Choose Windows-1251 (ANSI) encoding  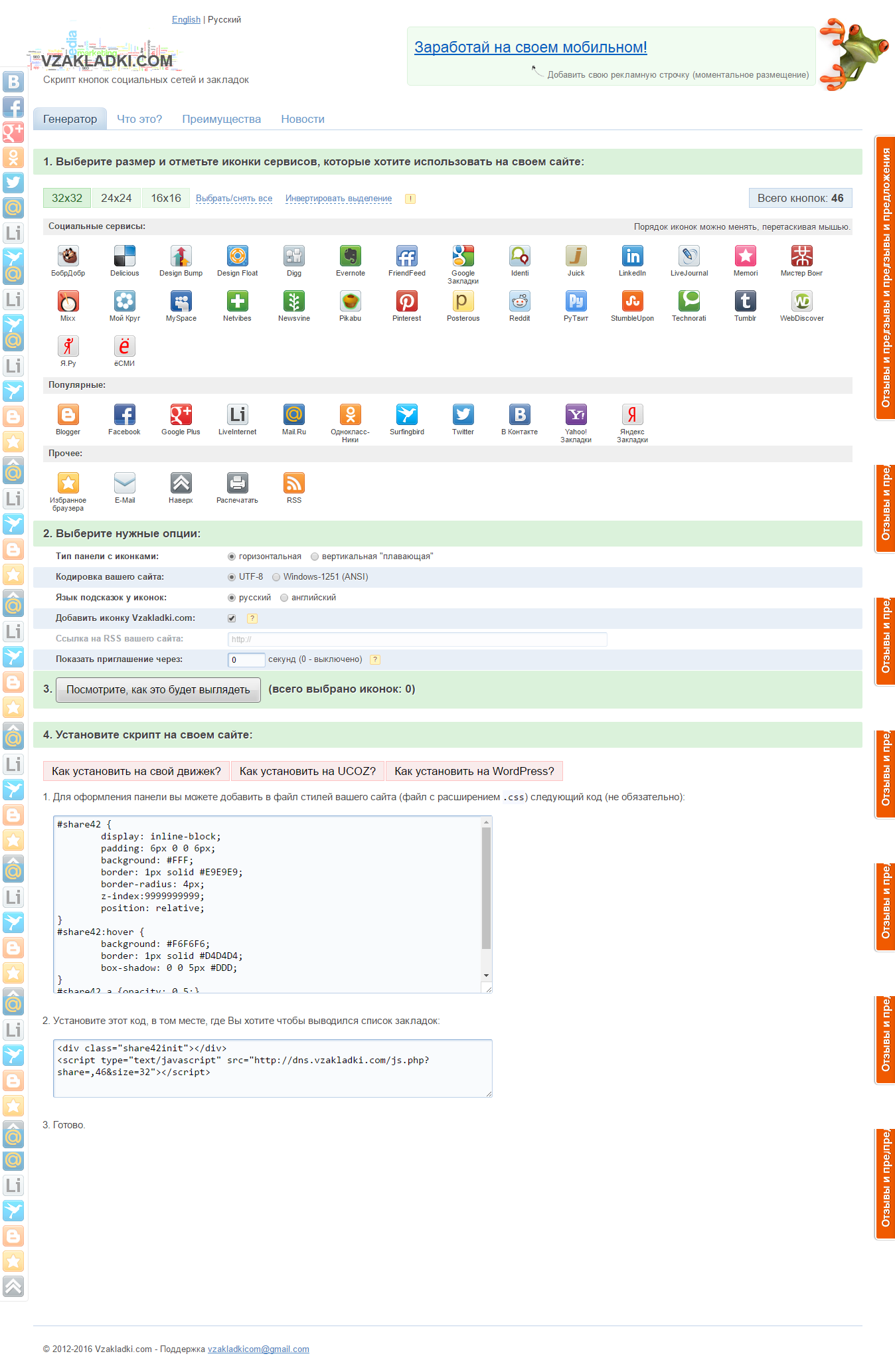click(276, 577)
